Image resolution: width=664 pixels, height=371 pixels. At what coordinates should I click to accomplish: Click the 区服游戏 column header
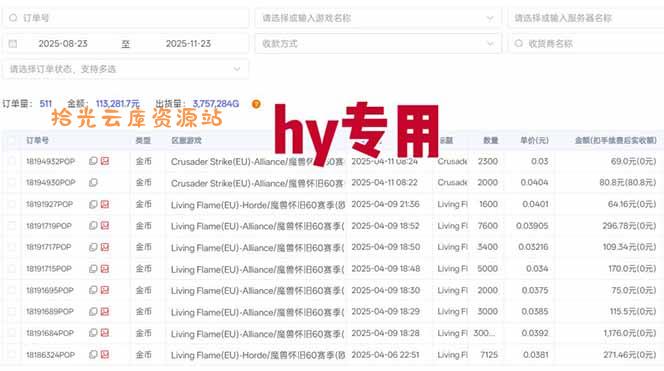click(x=186, y=141)
